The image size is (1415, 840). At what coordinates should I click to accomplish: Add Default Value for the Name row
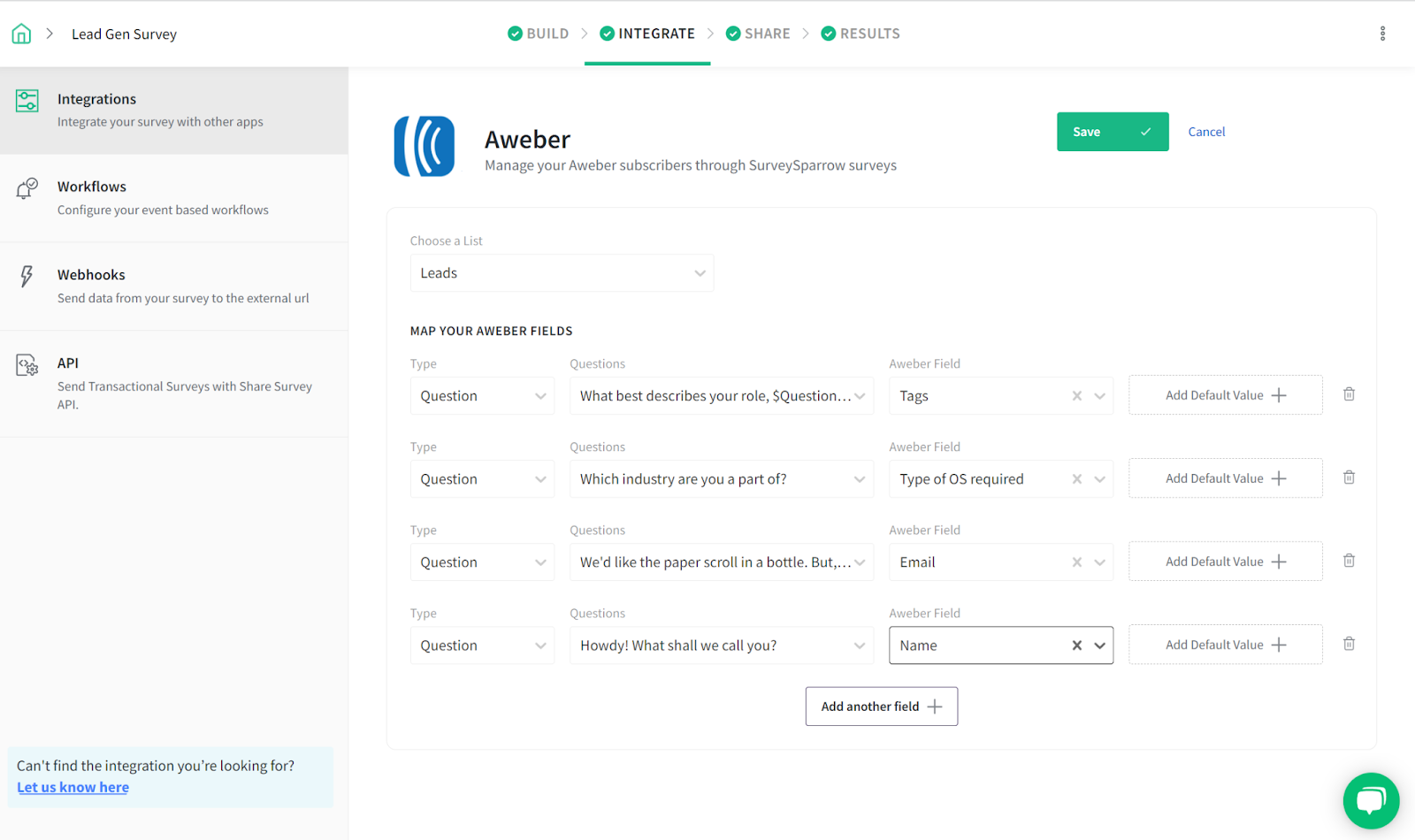1226,645
